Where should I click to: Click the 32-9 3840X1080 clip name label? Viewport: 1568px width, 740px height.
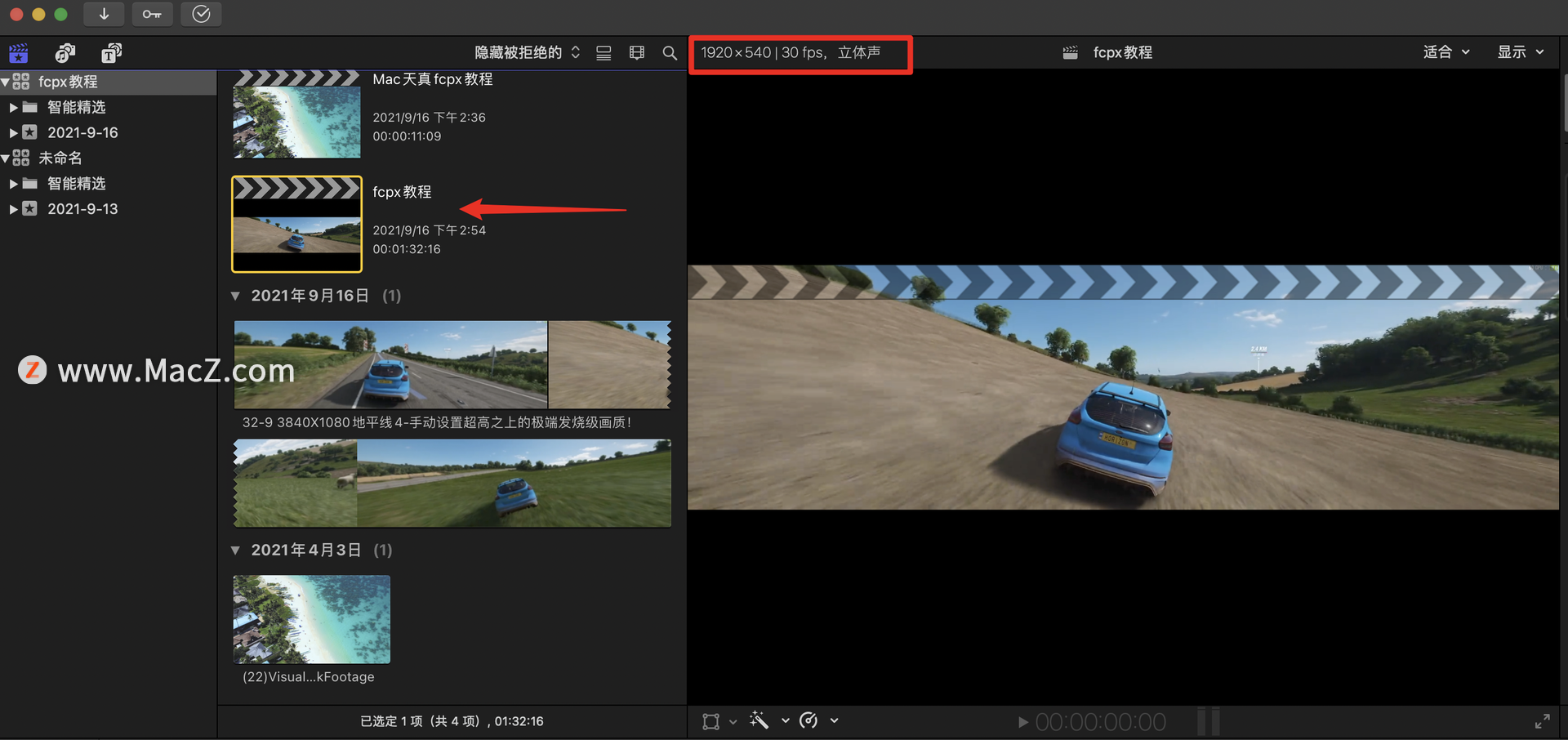437,422
